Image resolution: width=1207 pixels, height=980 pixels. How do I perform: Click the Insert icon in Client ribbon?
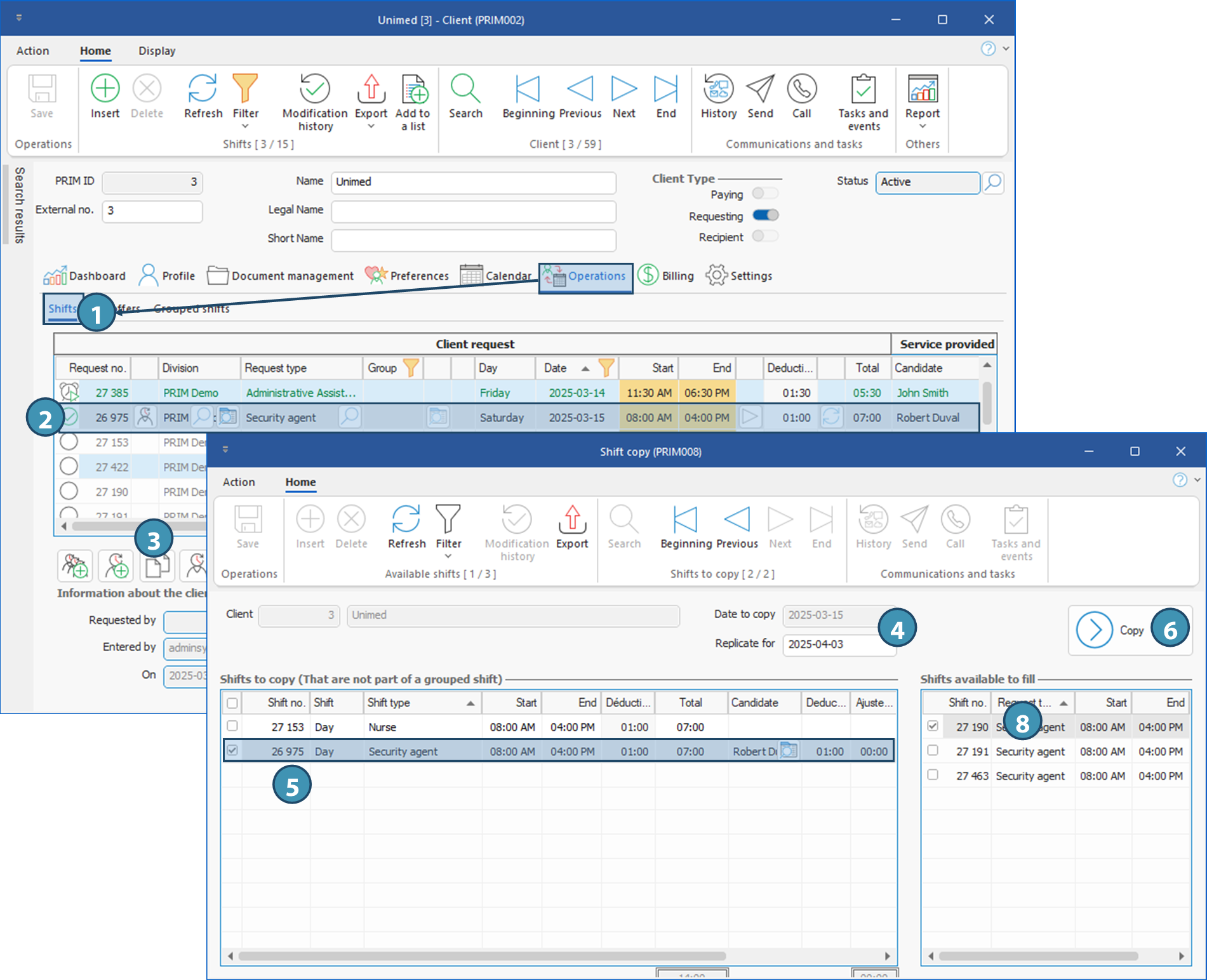point(105,89)
